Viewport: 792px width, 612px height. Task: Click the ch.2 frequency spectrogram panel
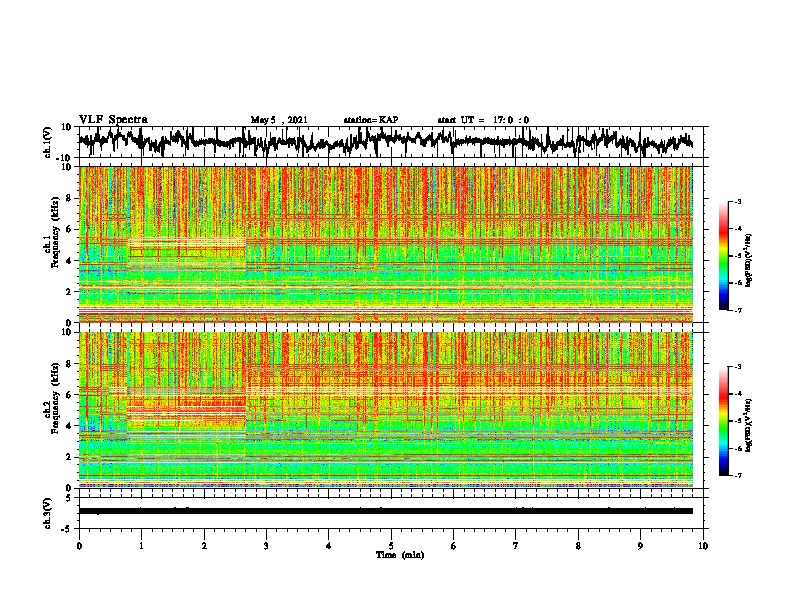(386, 410)
